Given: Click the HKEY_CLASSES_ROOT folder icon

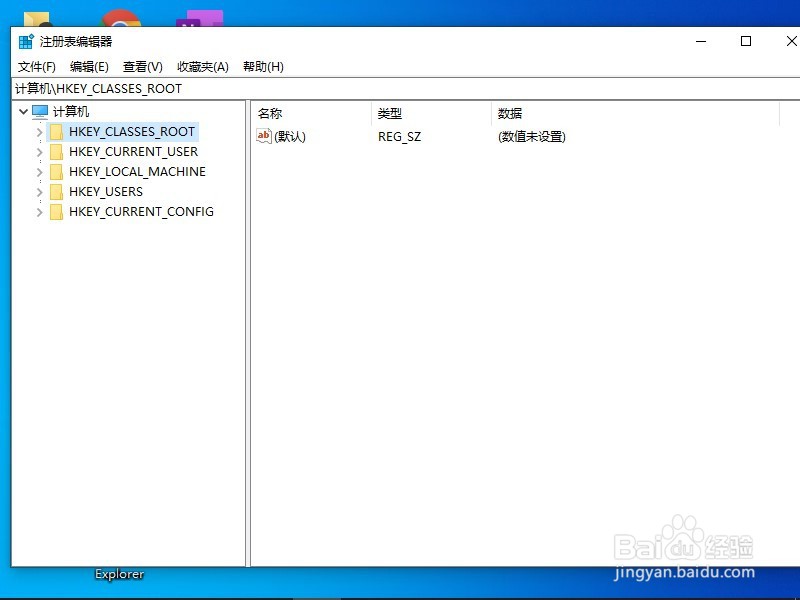Looking at the screenshot, I should point(56,131).
